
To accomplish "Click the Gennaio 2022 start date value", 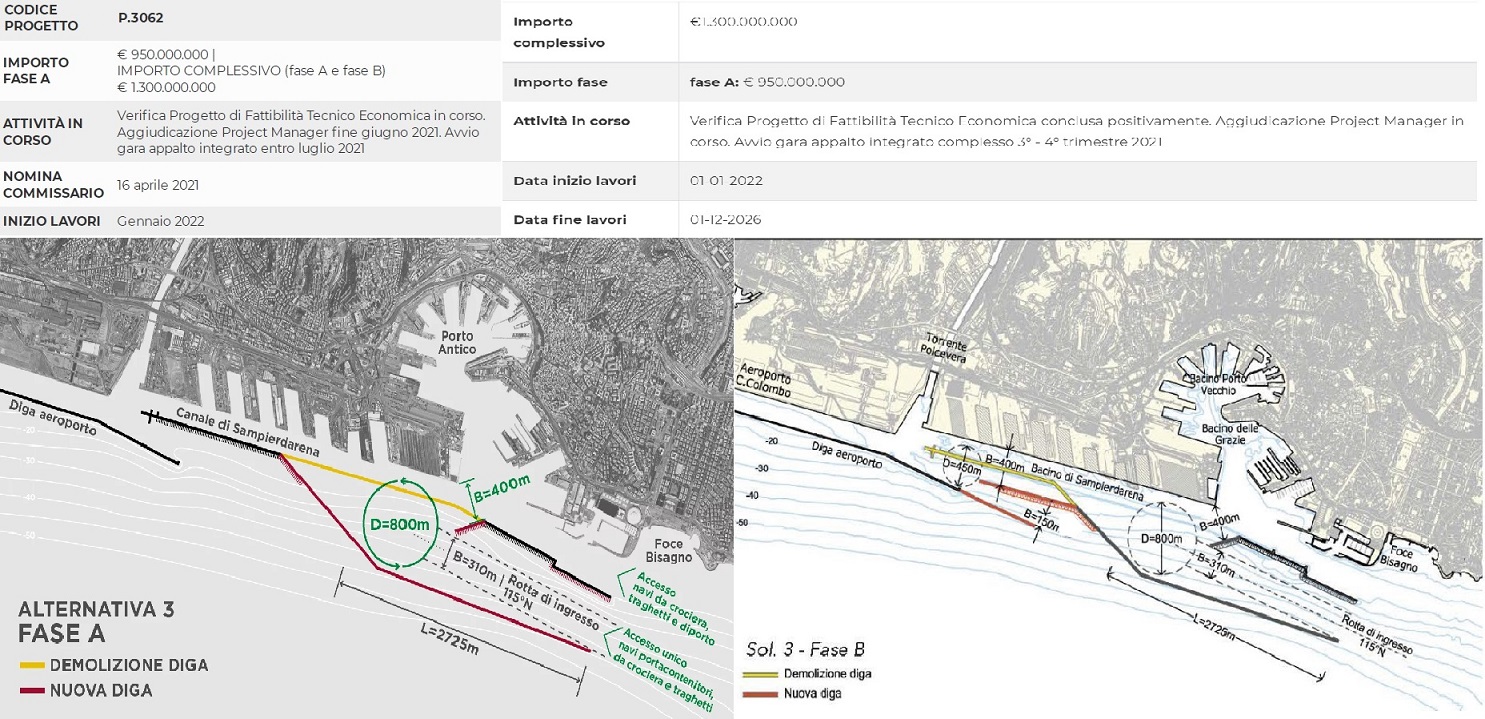I will pos(160,221).
